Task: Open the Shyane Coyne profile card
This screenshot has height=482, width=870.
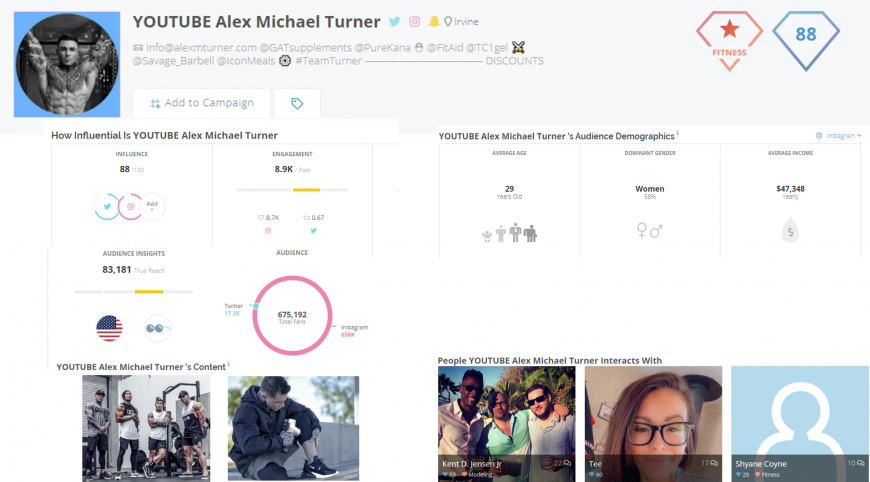Action: [799, 423]
